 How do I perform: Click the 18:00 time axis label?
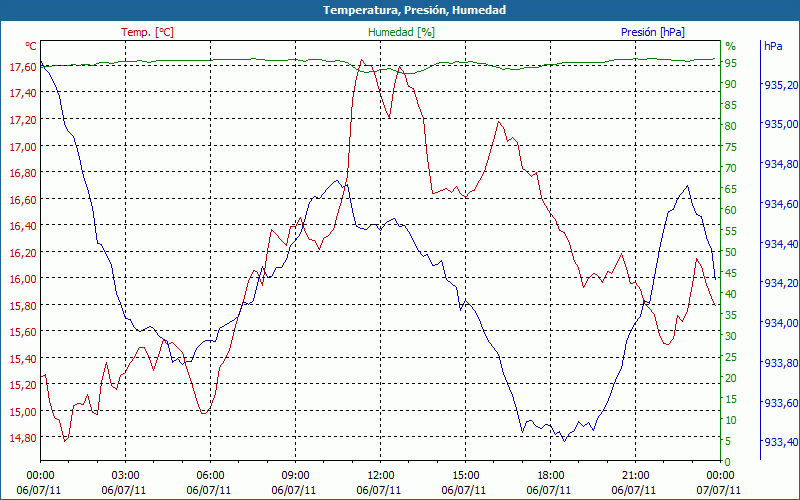pos(551,476)
